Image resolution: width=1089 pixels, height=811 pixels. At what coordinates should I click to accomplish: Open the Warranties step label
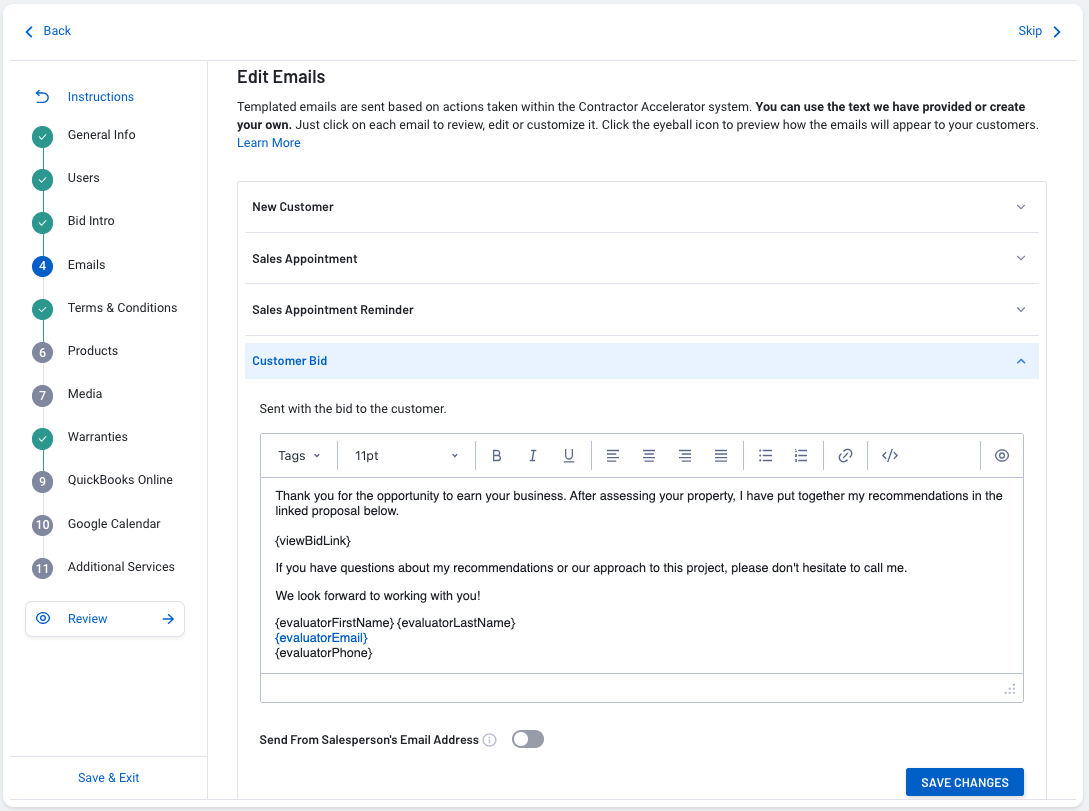[98, 437]
